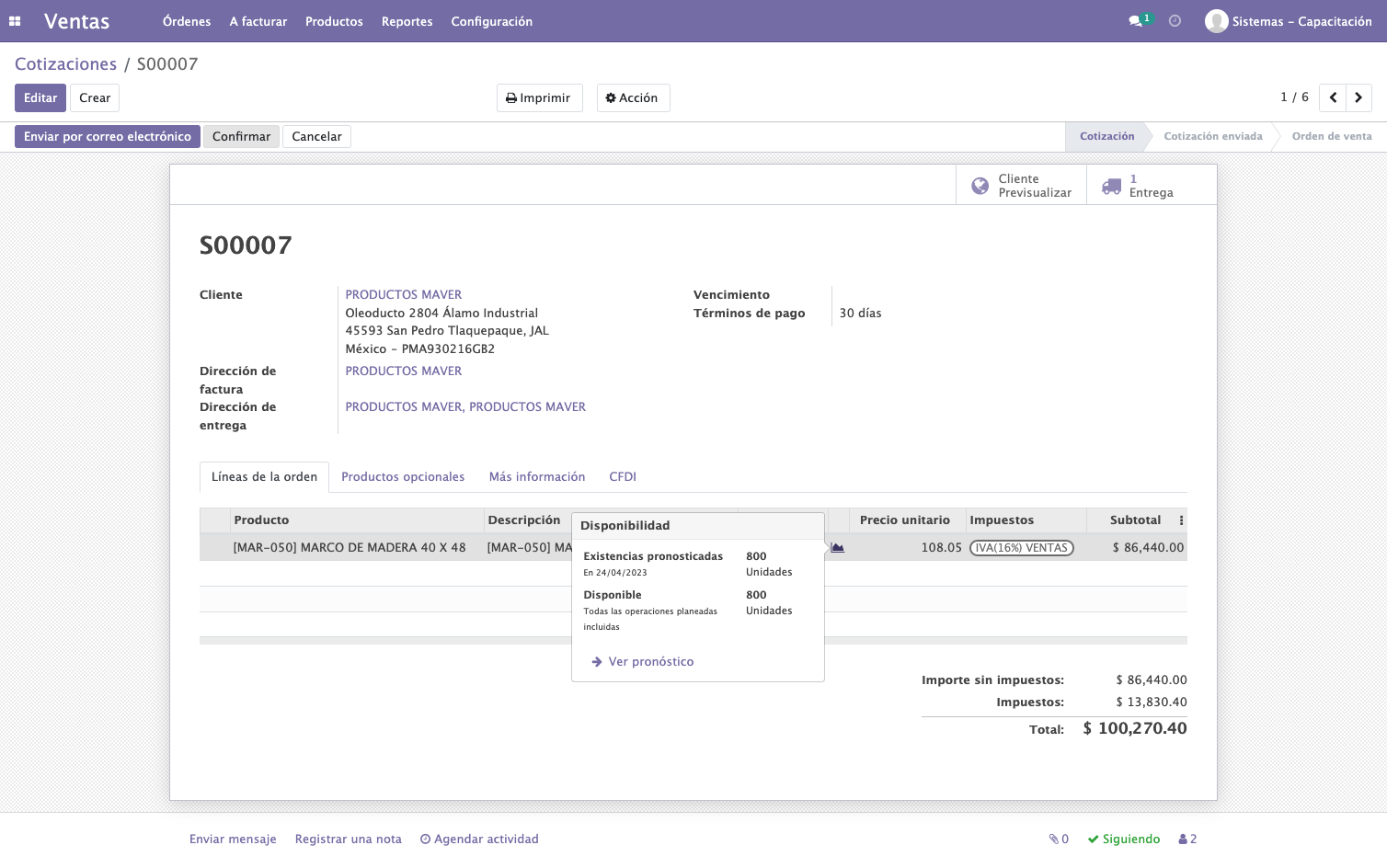
Task: Open the conversations chat icon
Action: (1136, 21)
